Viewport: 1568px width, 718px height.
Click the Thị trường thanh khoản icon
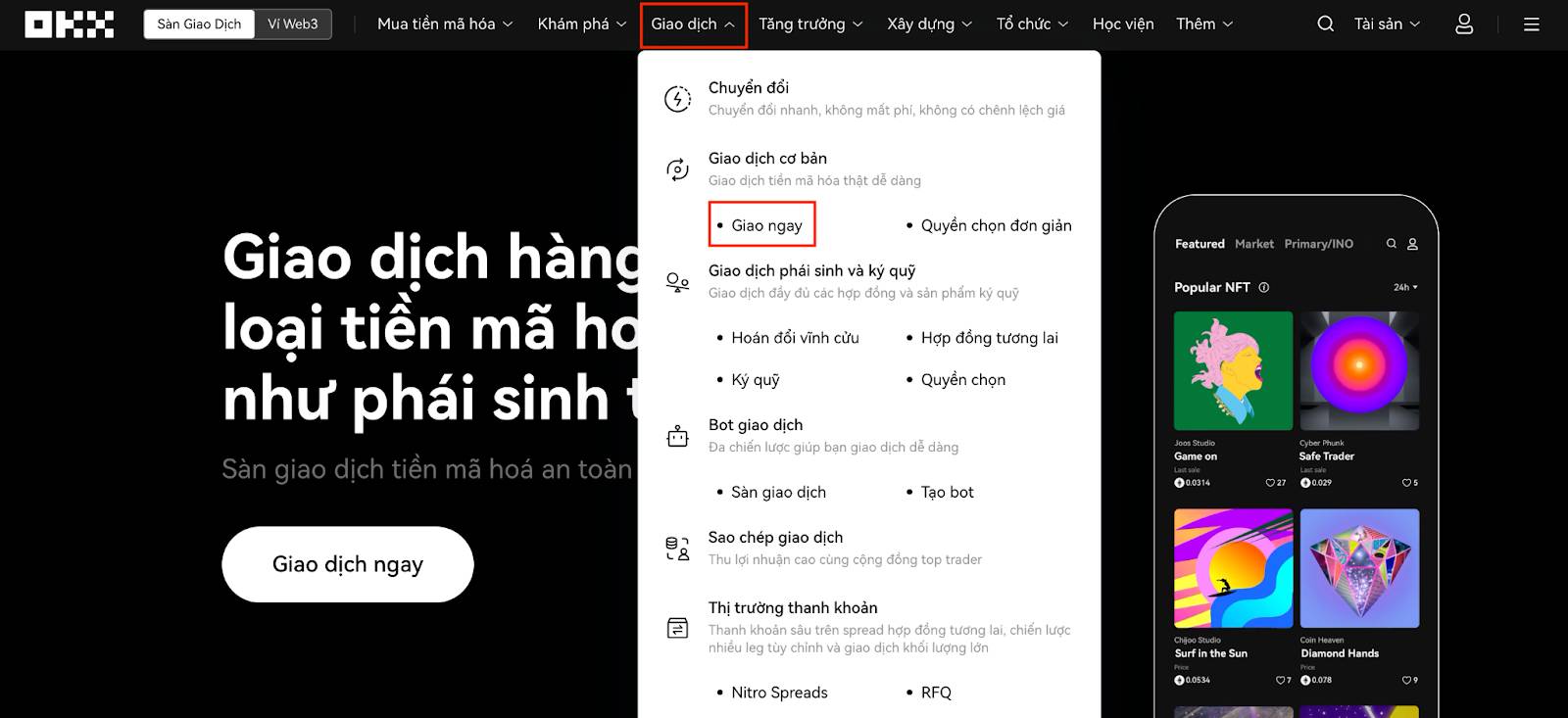pyautogui.click(x=677, y=628)
